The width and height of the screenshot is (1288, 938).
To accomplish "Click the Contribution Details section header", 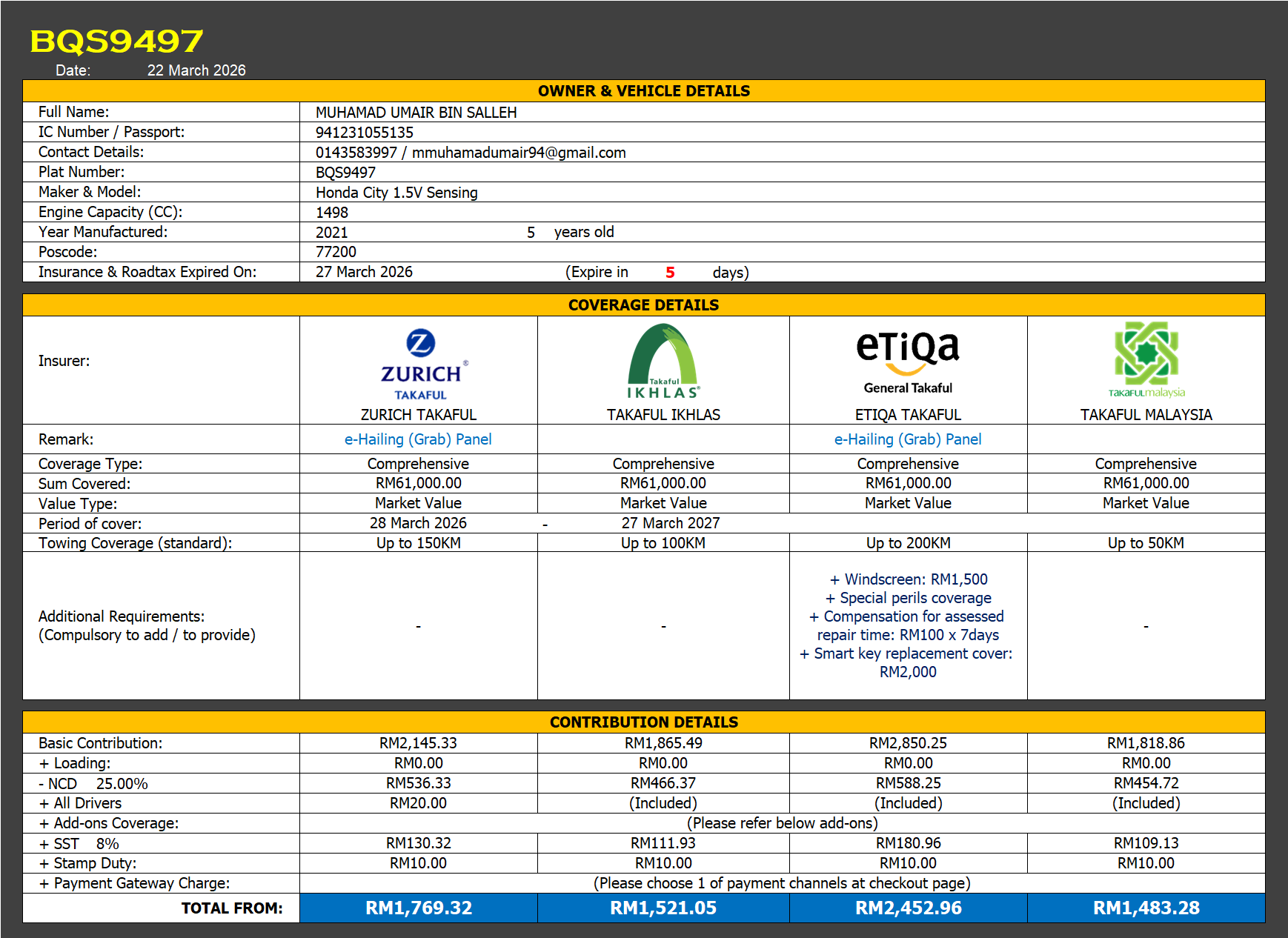I will [643, 722].
